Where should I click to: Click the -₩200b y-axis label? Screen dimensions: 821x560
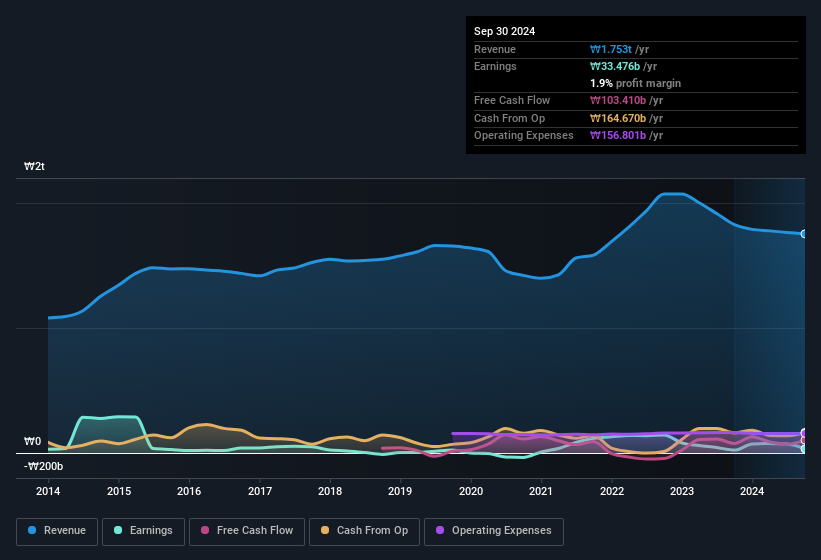click(43, 466)
